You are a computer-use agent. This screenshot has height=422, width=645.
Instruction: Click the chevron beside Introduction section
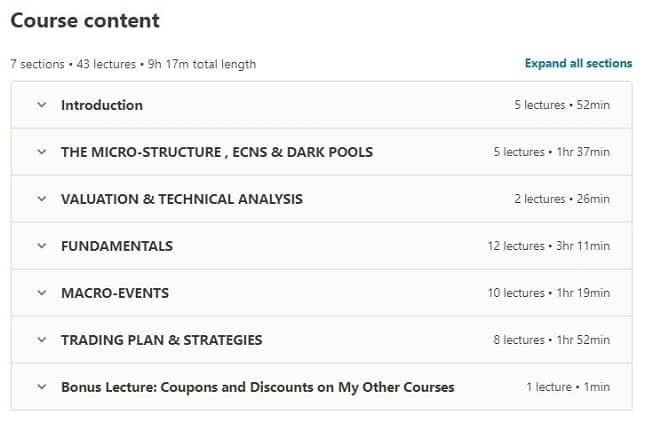tap(41, 105)
